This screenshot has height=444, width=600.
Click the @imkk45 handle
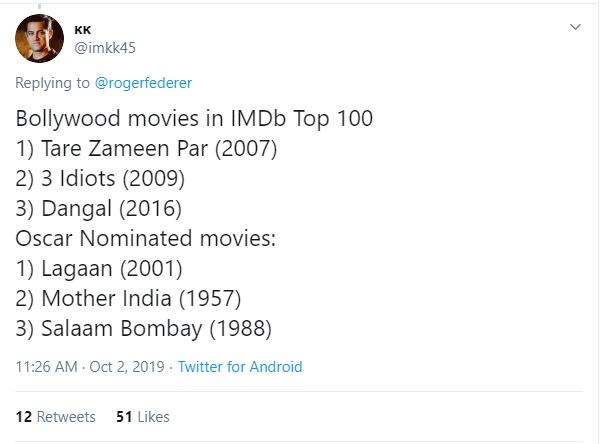click(107, 48)
